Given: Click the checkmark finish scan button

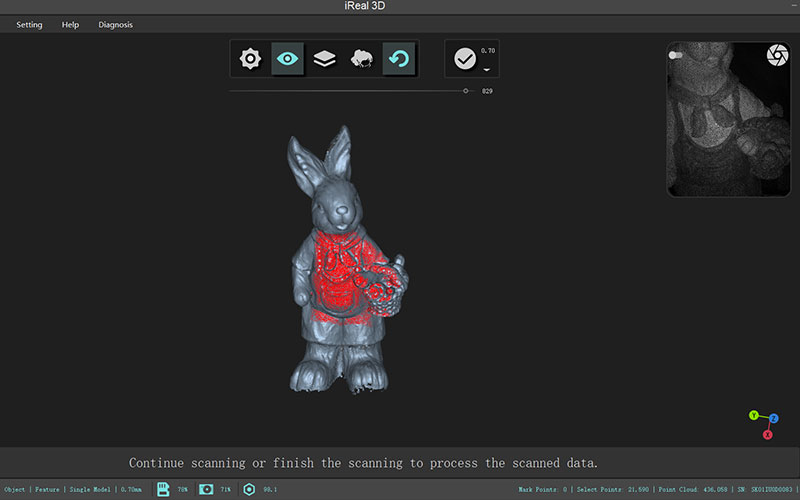Looking at the screenshot, I should (465, 59).
